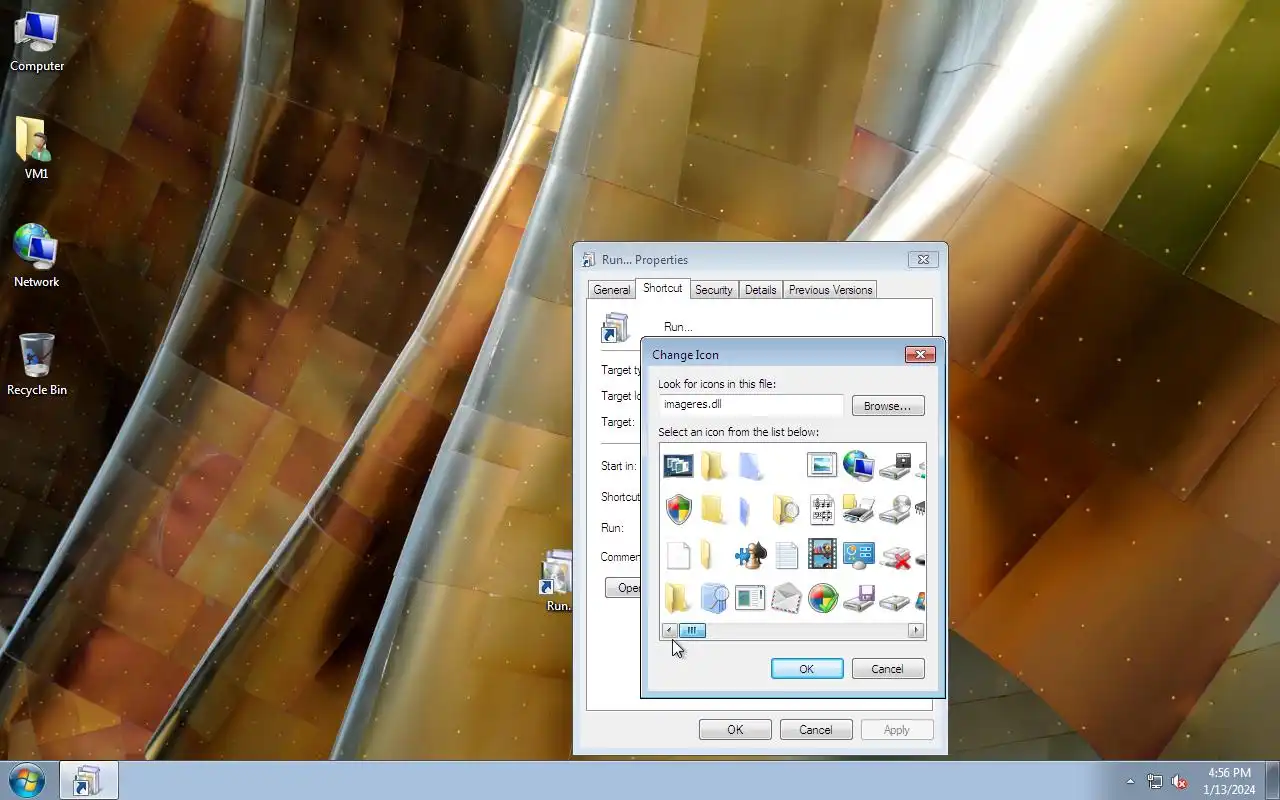This screenshot has height=800, width=1280.
Task: Switch to the Shortcut tab
Action: pos(662,288)
